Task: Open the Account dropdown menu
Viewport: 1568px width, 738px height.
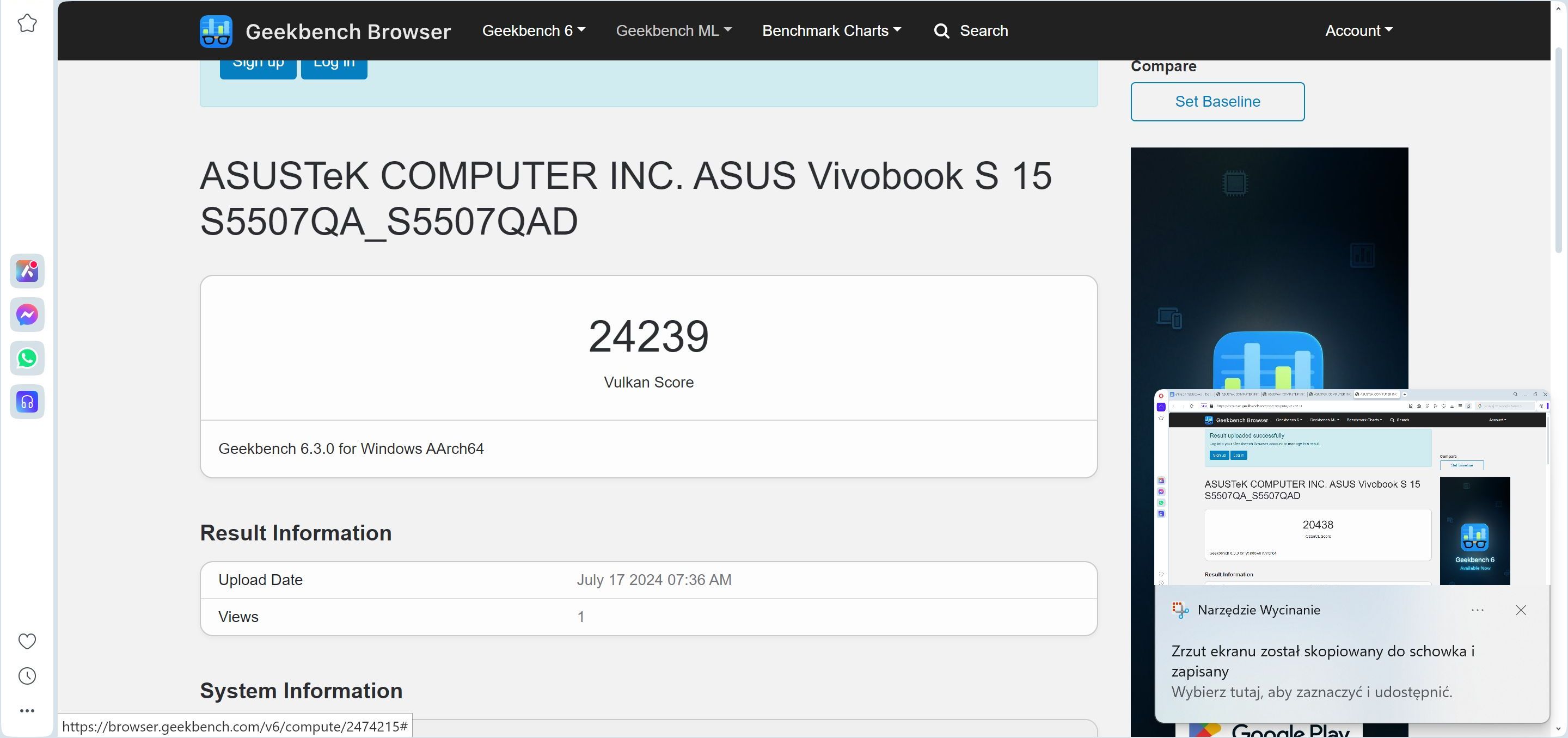Action: tap(1358, 31)
